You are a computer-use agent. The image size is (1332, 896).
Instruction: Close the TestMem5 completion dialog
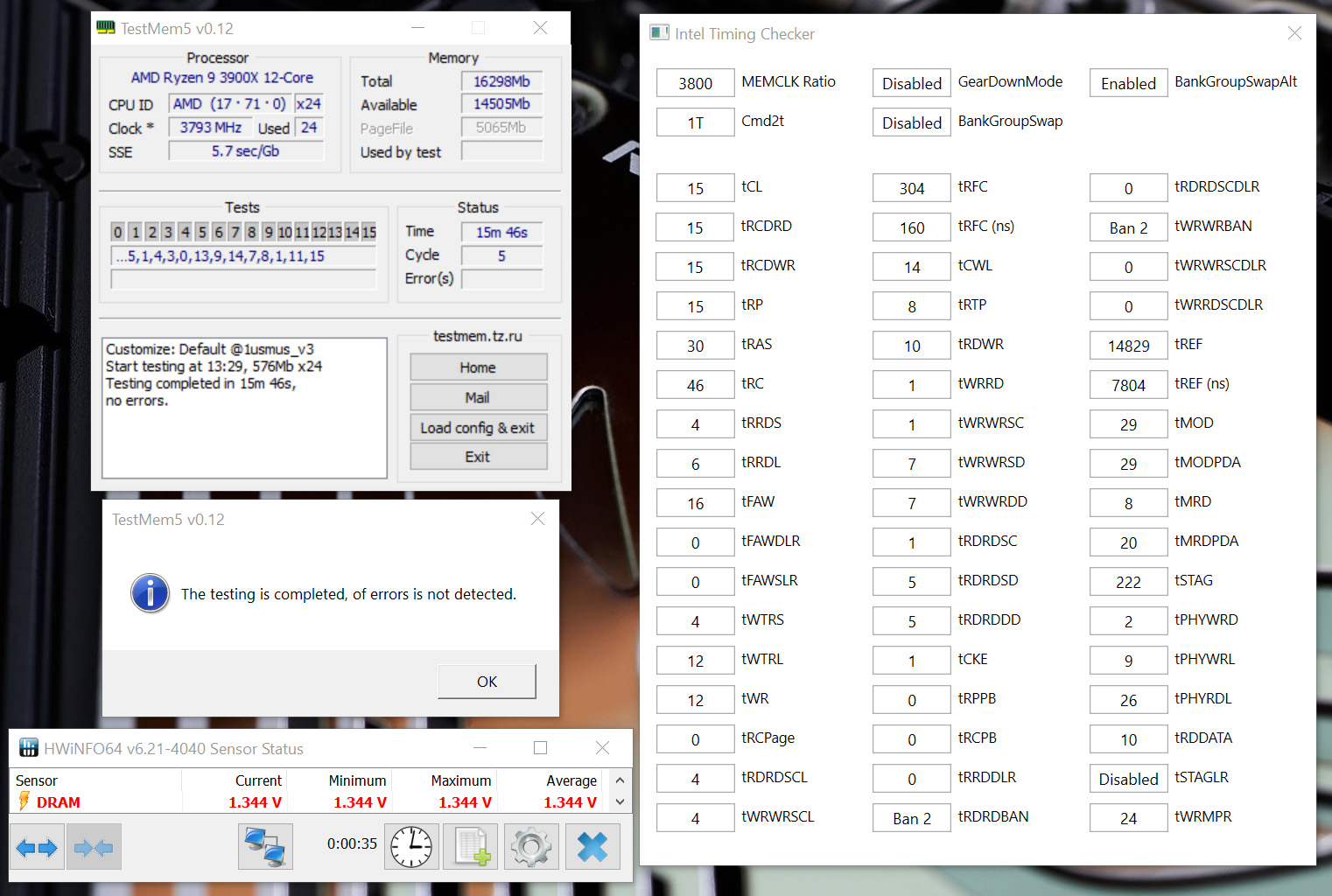pyautogui.click(x=537, y=519)
